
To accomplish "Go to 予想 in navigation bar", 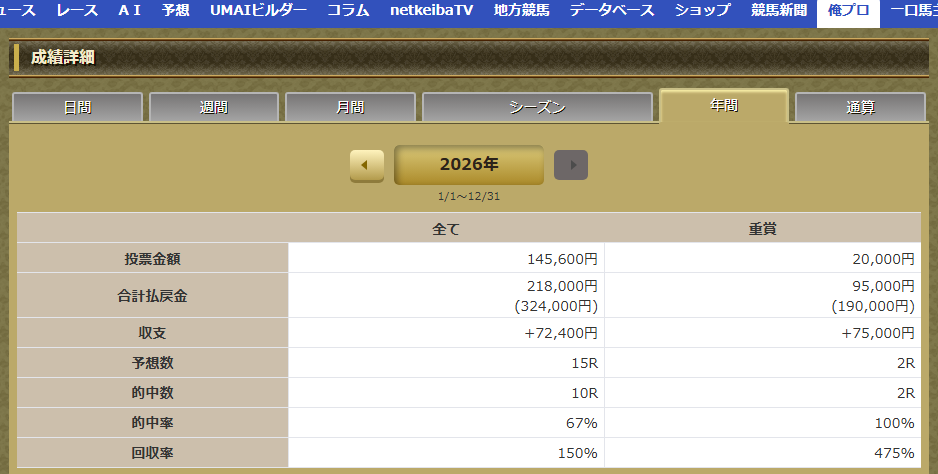I will click(176, 11).
